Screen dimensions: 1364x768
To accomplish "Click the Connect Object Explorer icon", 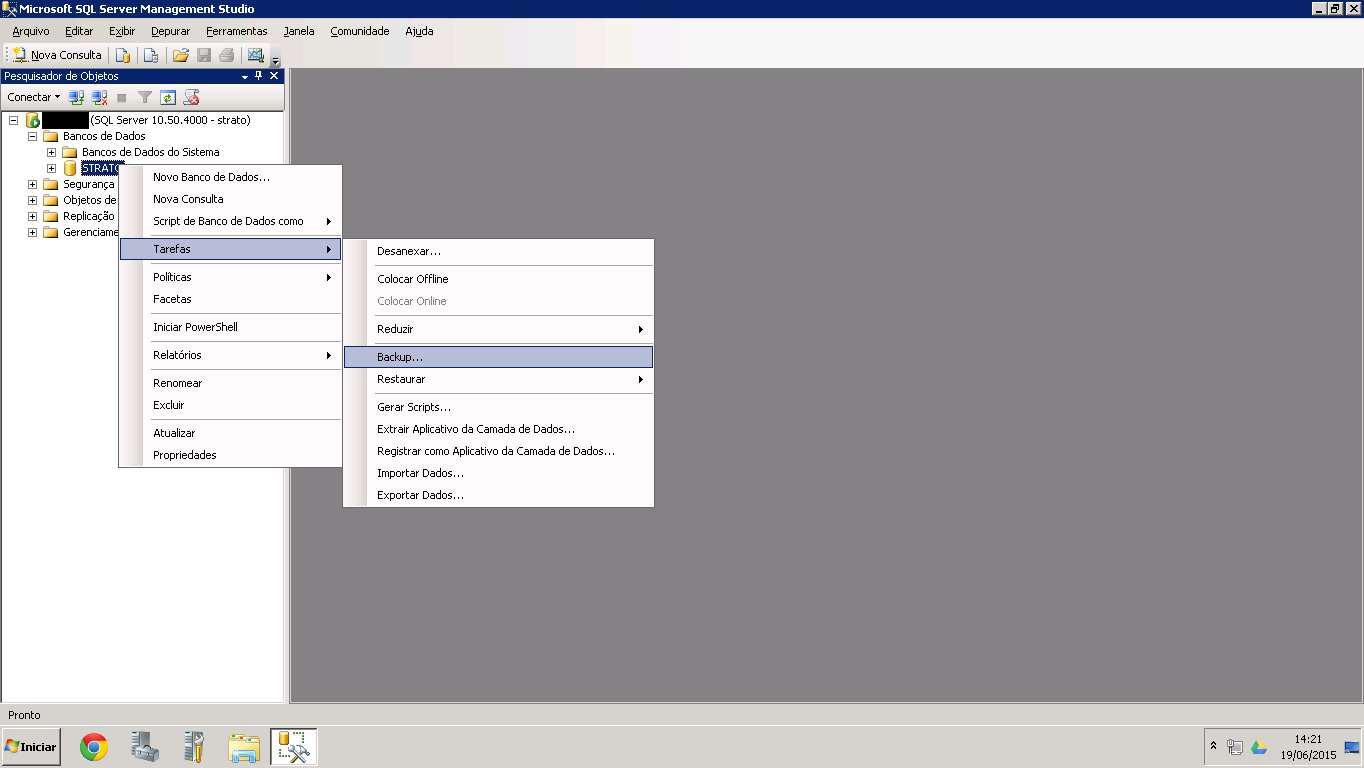I will coord(76,97).
